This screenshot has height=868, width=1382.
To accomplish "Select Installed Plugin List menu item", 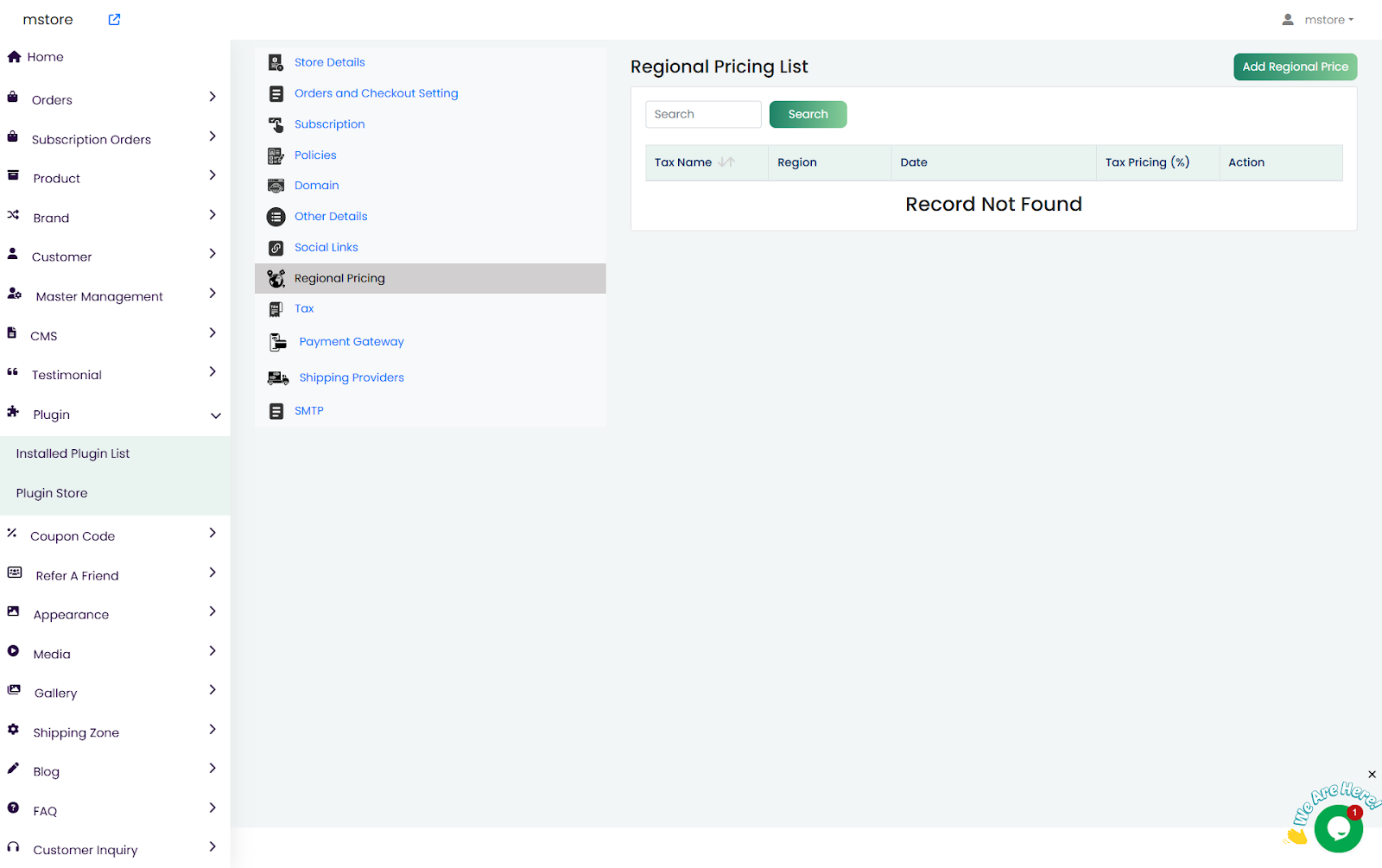I will click(x=73, y=453).
